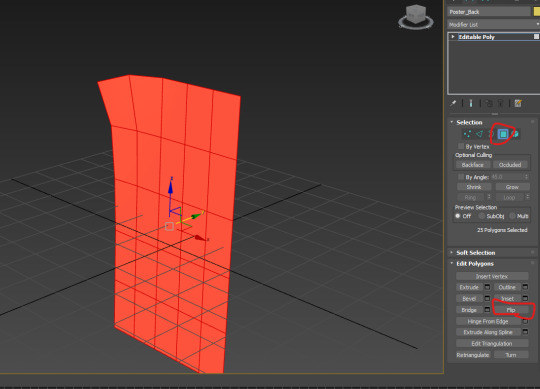
Task: Click the Edit Triangulation button
Action: coord(492,344)
